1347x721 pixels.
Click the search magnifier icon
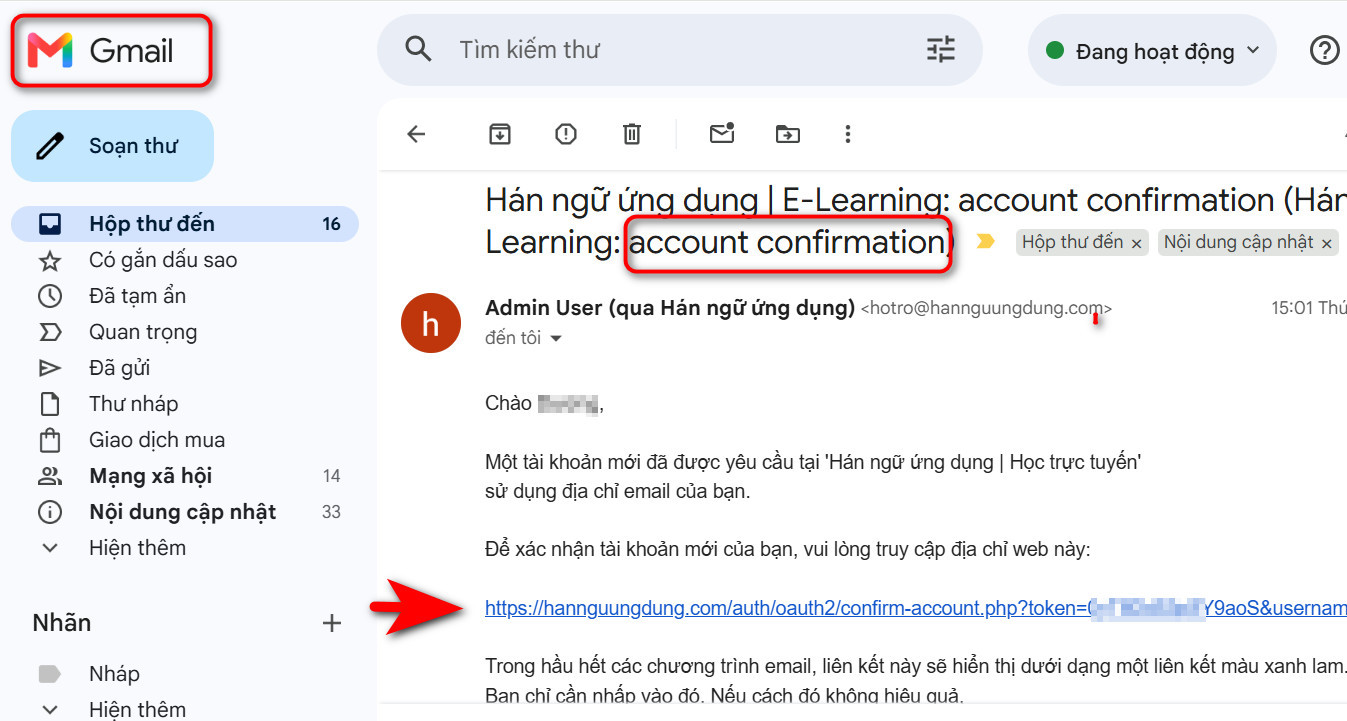click(x=418, y=49)
